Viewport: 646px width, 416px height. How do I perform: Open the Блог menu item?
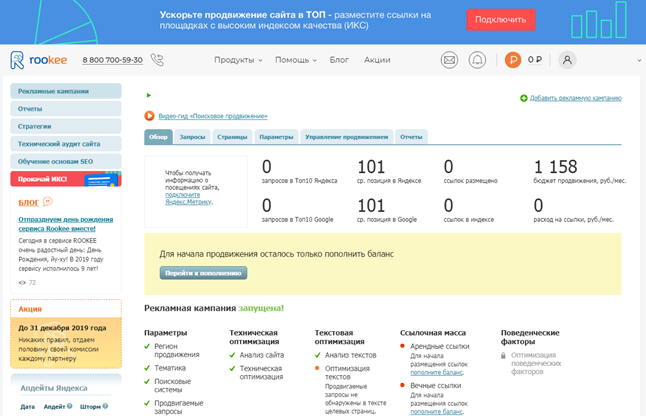[339, 60]
